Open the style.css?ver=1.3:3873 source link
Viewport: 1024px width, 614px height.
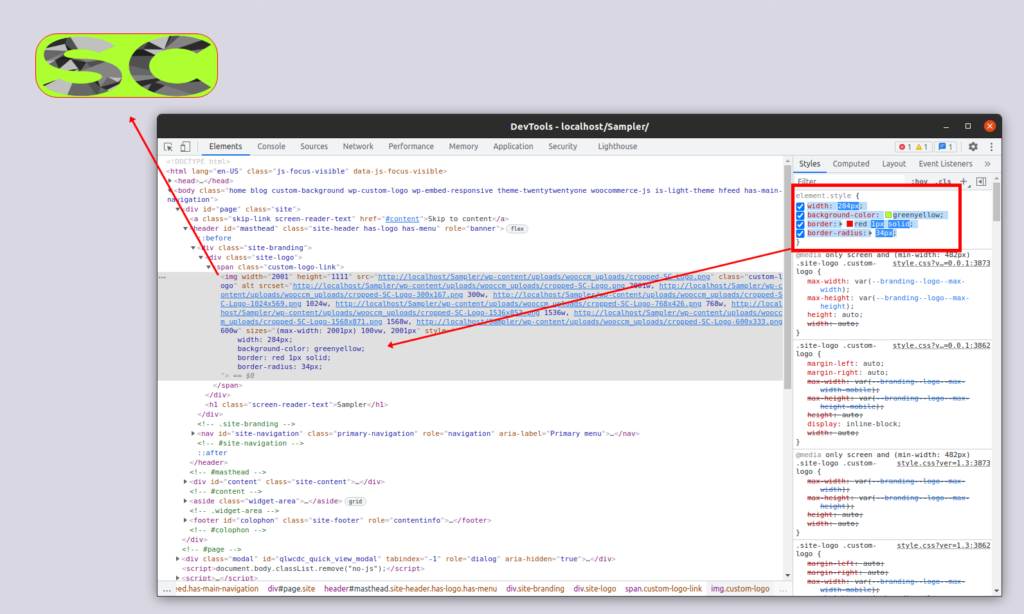coord(943,464)
